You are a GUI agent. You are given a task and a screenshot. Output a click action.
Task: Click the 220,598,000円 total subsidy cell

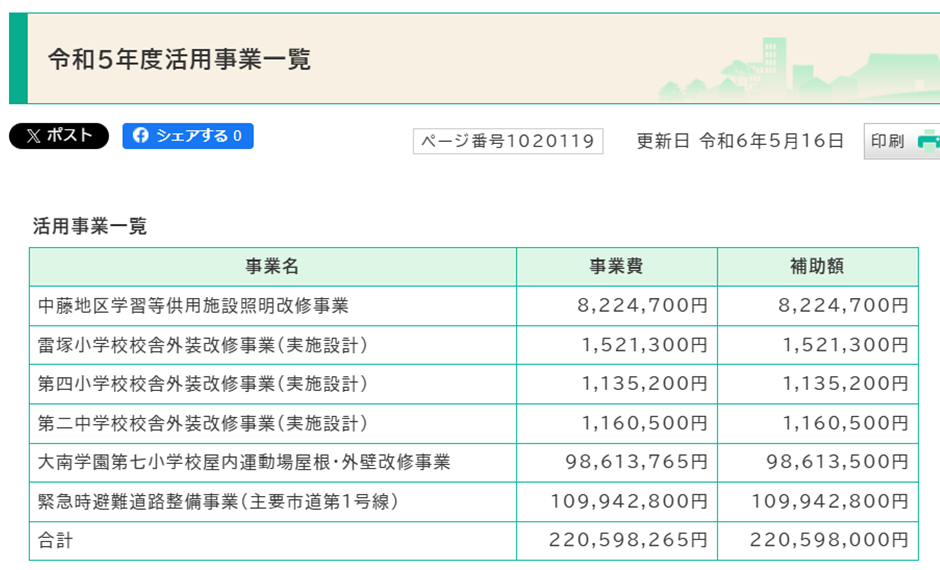[829, 541]
